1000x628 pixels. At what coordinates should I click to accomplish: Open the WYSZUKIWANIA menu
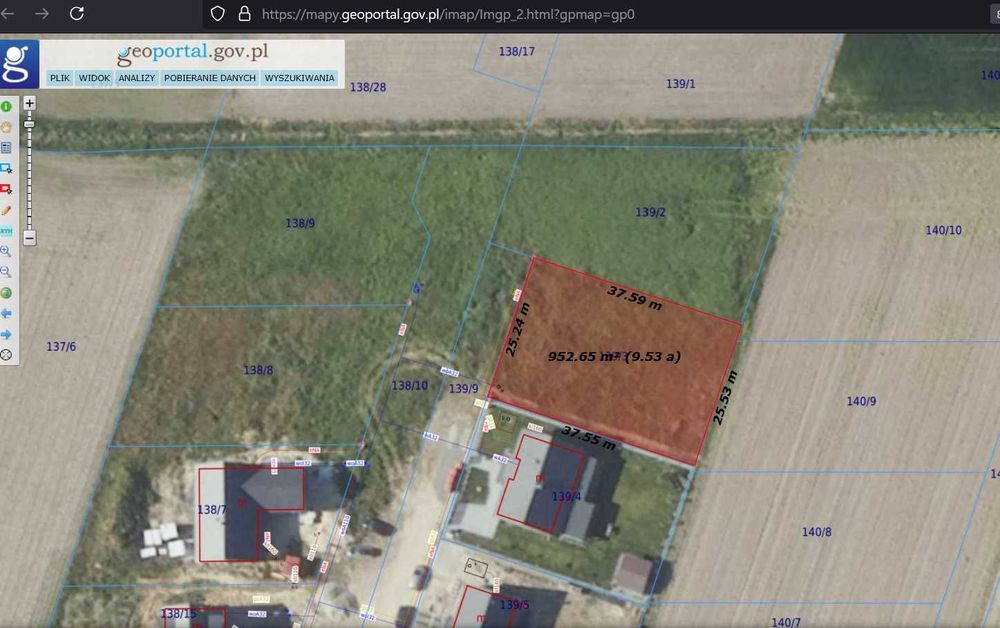299,78
